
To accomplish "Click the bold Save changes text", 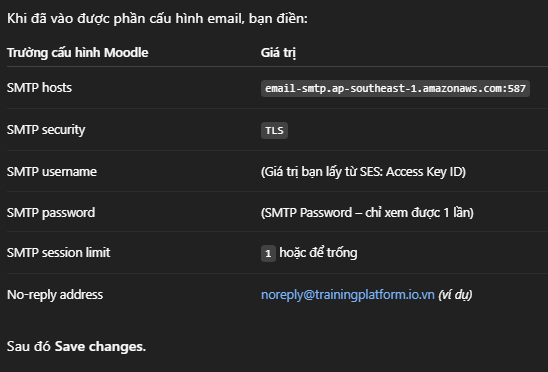I will pos(100,346).
